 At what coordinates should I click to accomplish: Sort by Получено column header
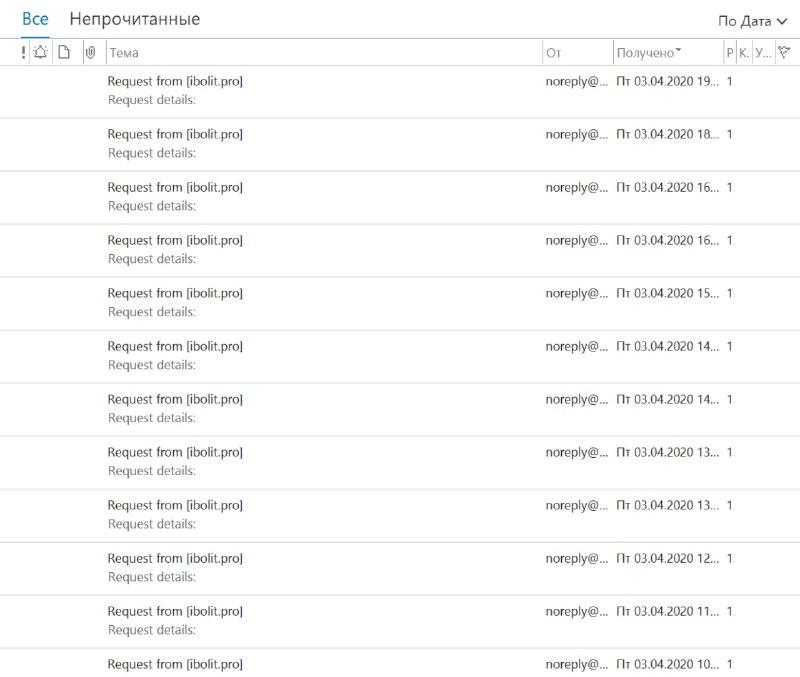click(x=668, y=53)
